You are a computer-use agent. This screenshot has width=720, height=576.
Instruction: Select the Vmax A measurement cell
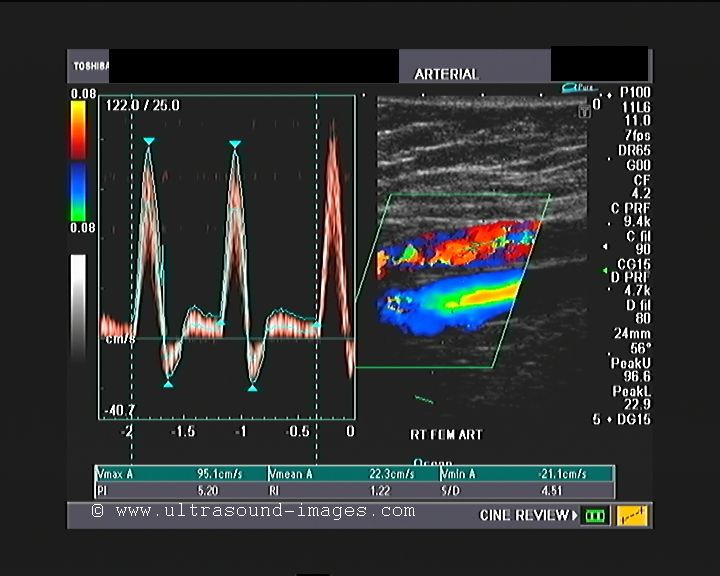[181, 474]
